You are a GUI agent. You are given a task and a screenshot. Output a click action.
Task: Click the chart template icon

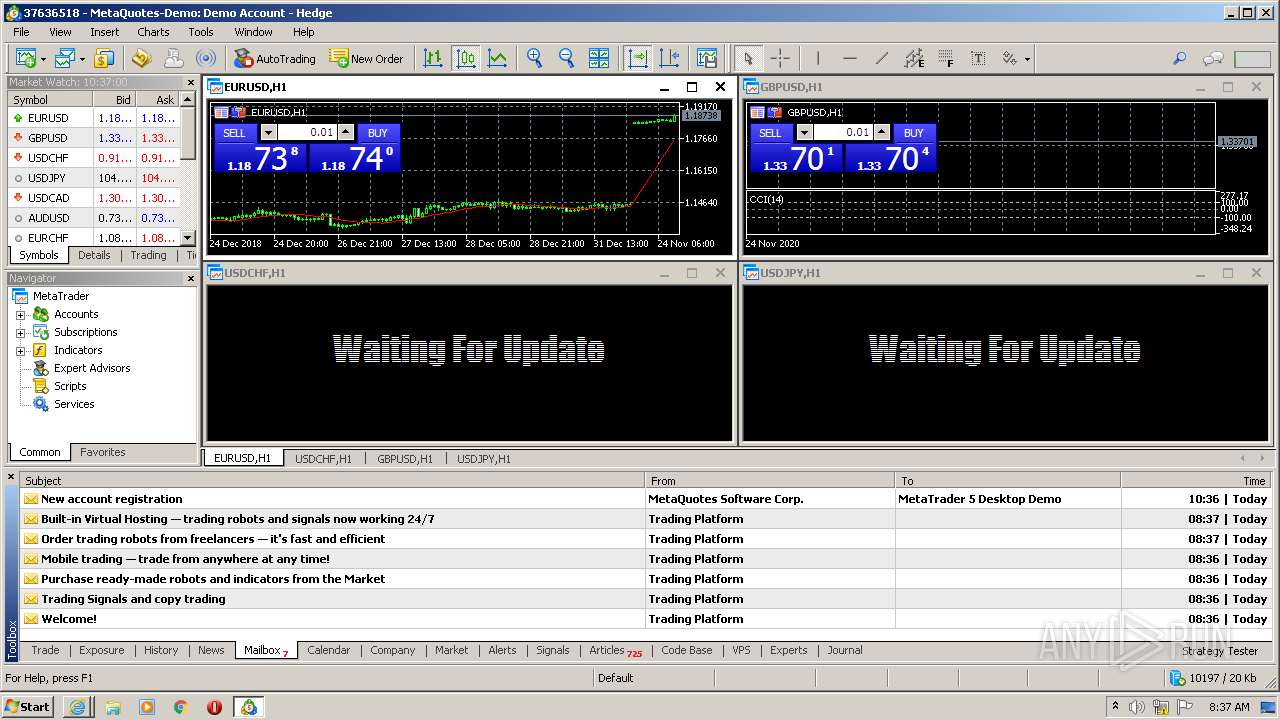tap(707, 58)
